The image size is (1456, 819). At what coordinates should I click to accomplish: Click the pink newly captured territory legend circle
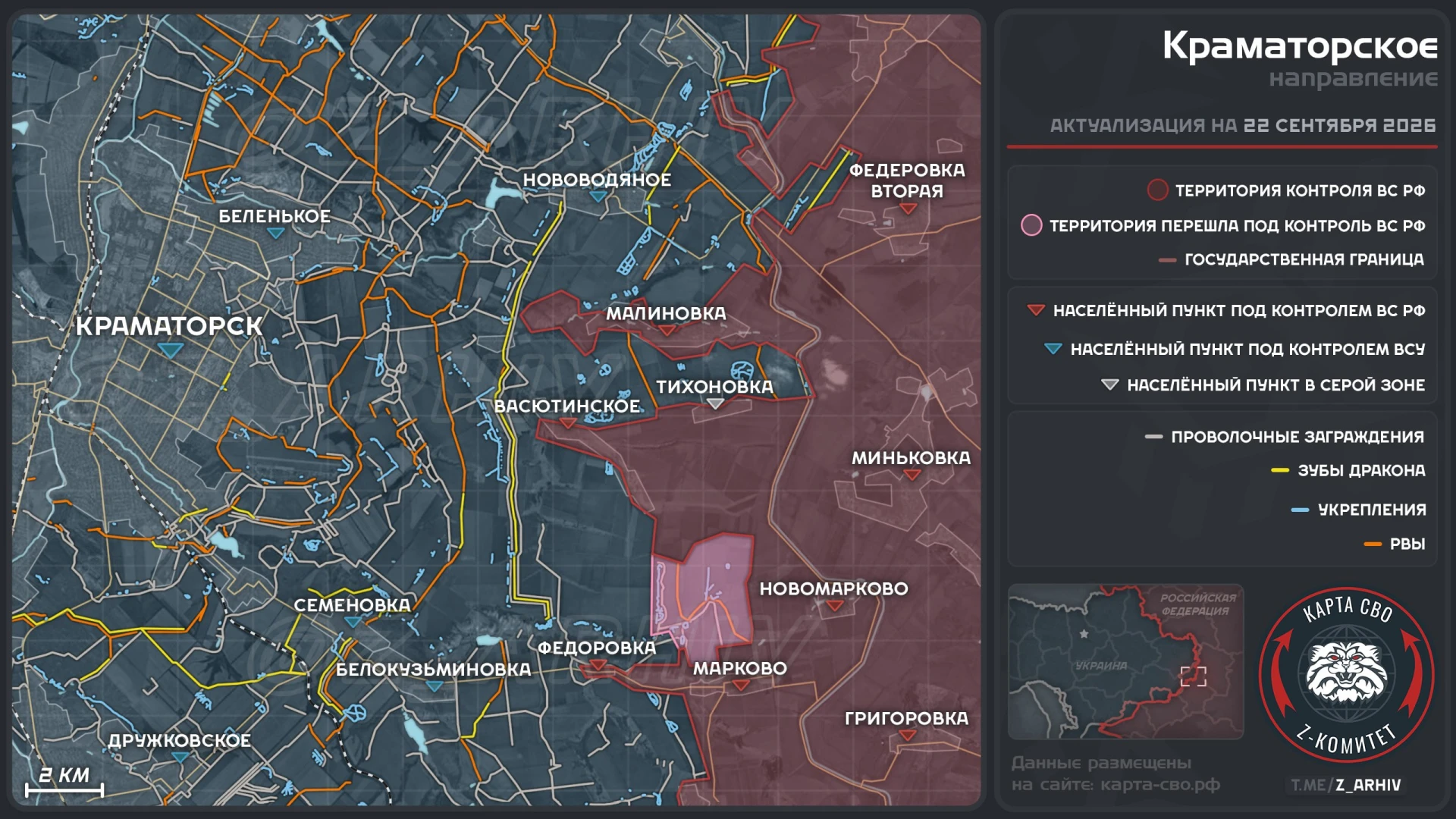pos(1031,225)
